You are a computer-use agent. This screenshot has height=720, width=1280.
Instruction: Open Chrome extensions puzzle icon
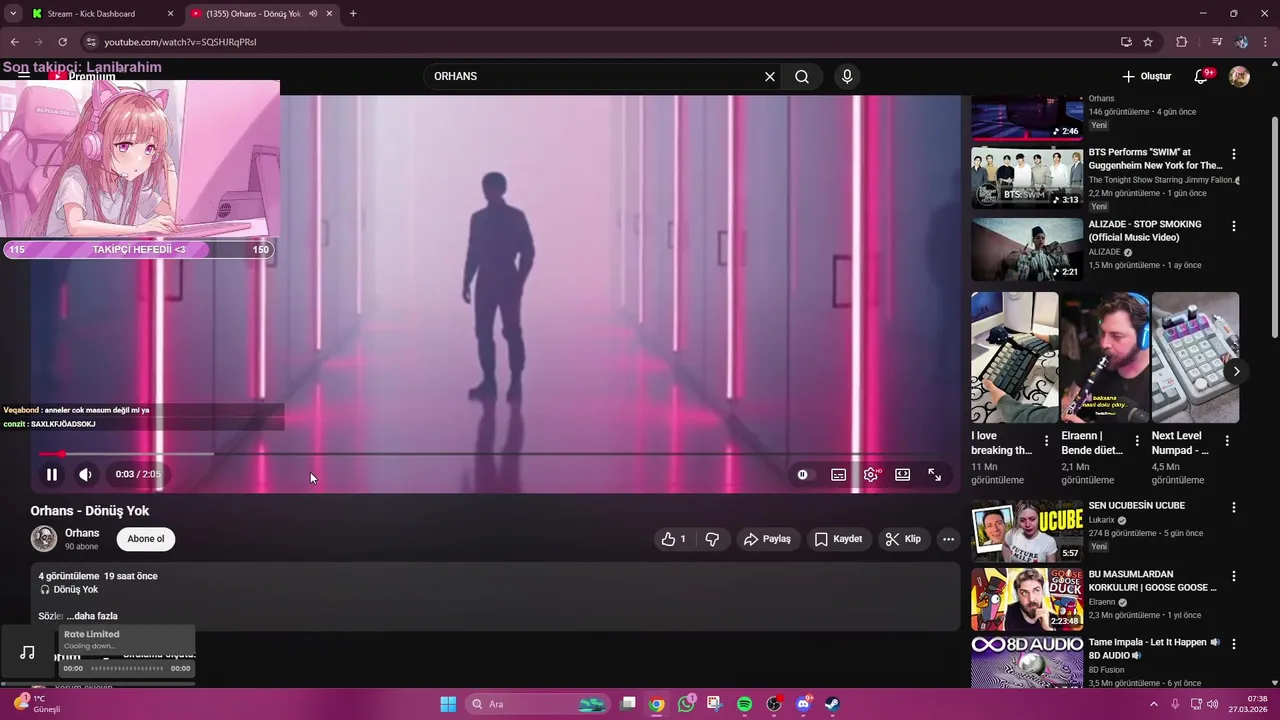(1181, 42)
